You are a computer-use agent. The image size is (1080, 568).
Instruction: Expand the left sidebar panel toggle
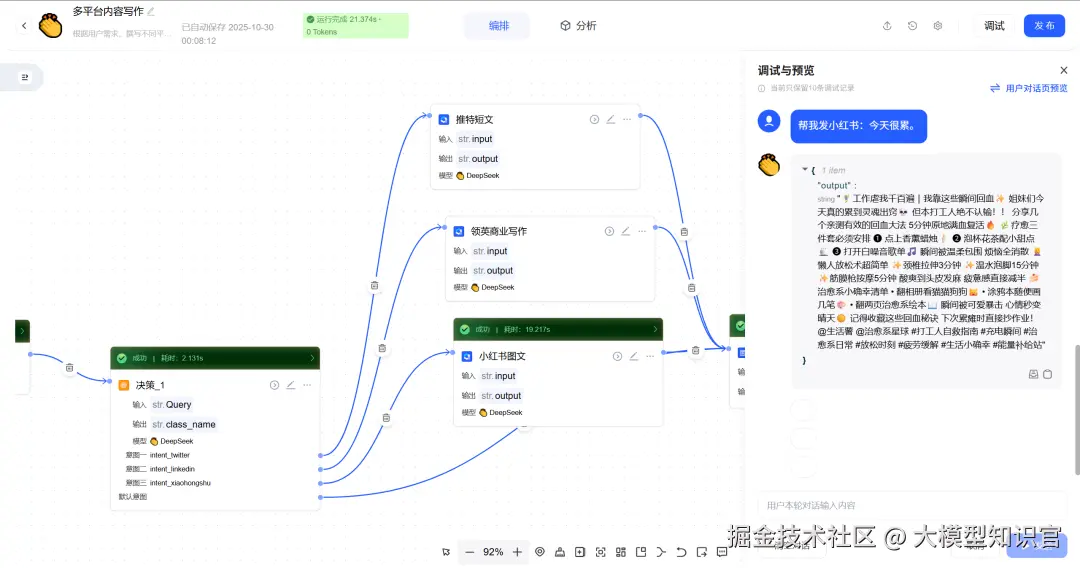(25, 77)
